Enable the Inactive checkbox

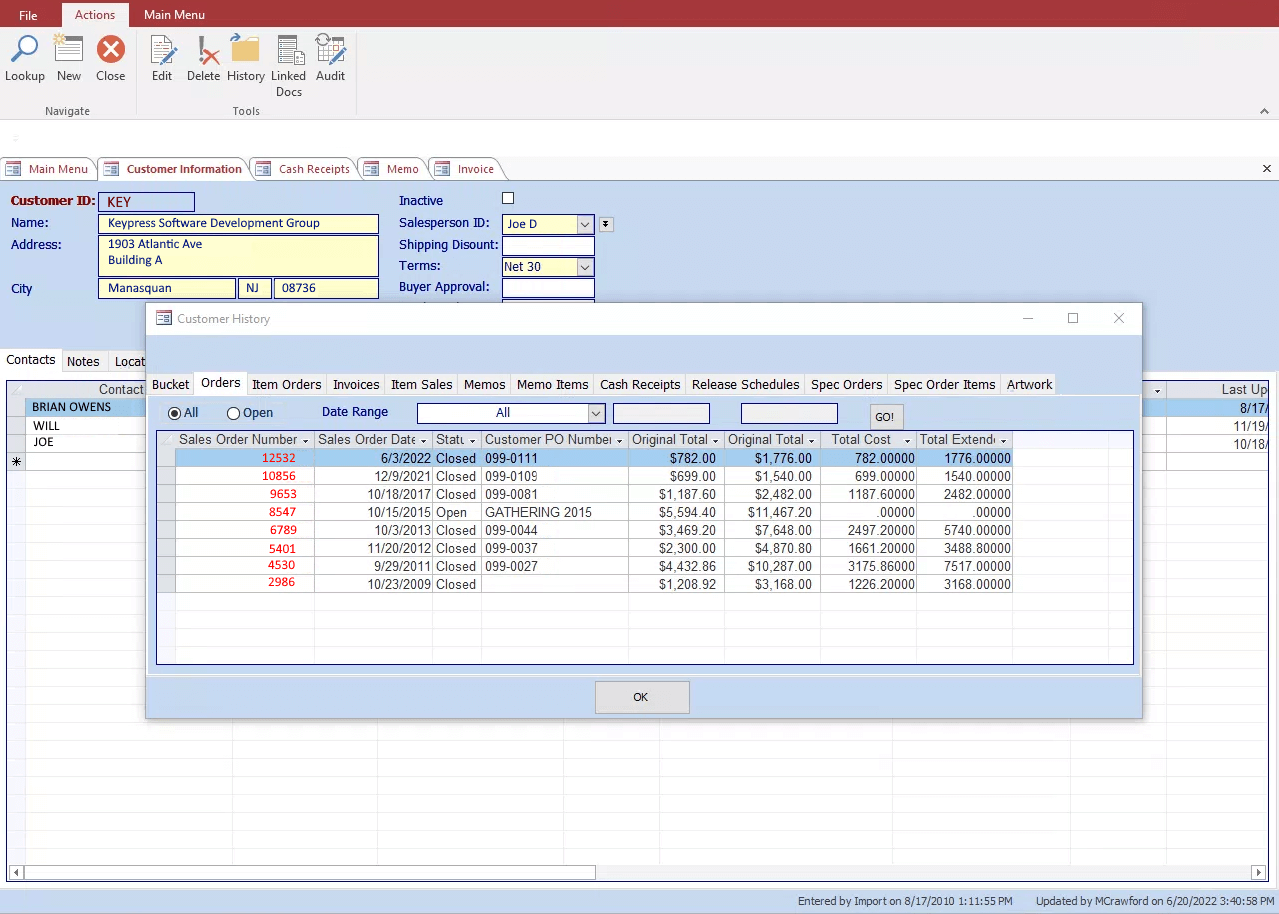508,198
